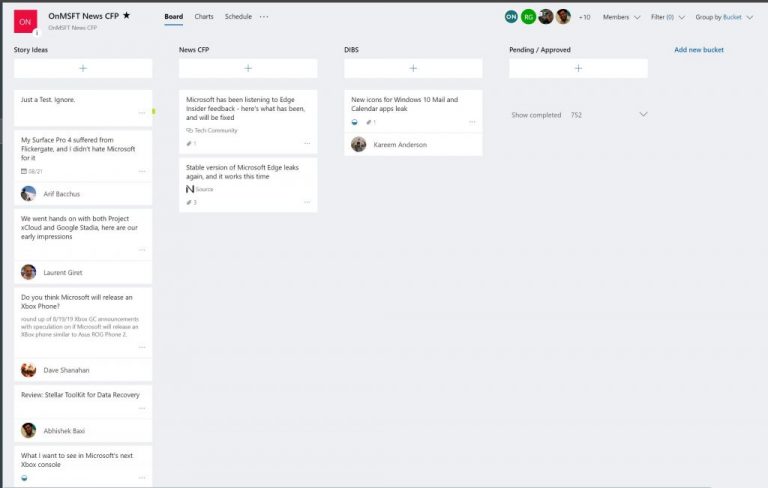Image resolution: width=768 pixels, height=488 pixels.
Task: Open more options on Stable Edge leaks card
Action: (307, 202)
